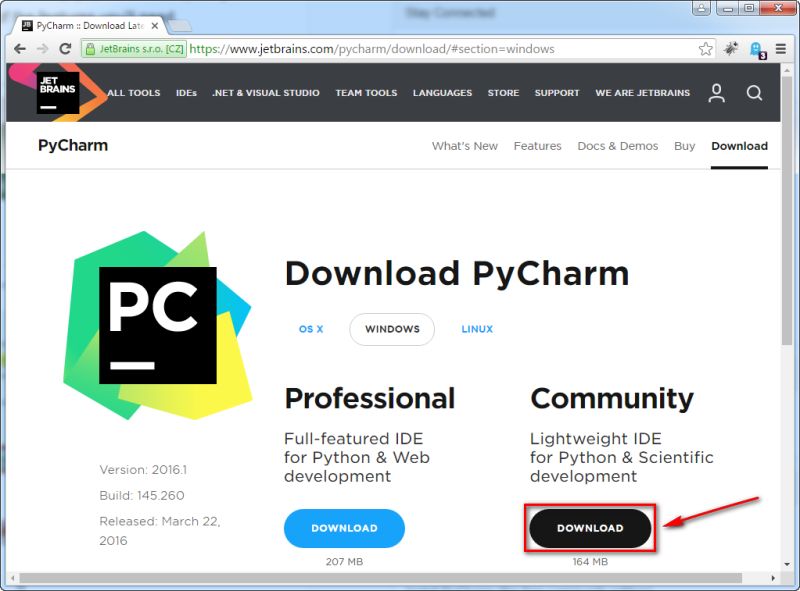The image size is (800, 591).
Task: Click inside the browser address bar
Action: click(x=400, y=47)
